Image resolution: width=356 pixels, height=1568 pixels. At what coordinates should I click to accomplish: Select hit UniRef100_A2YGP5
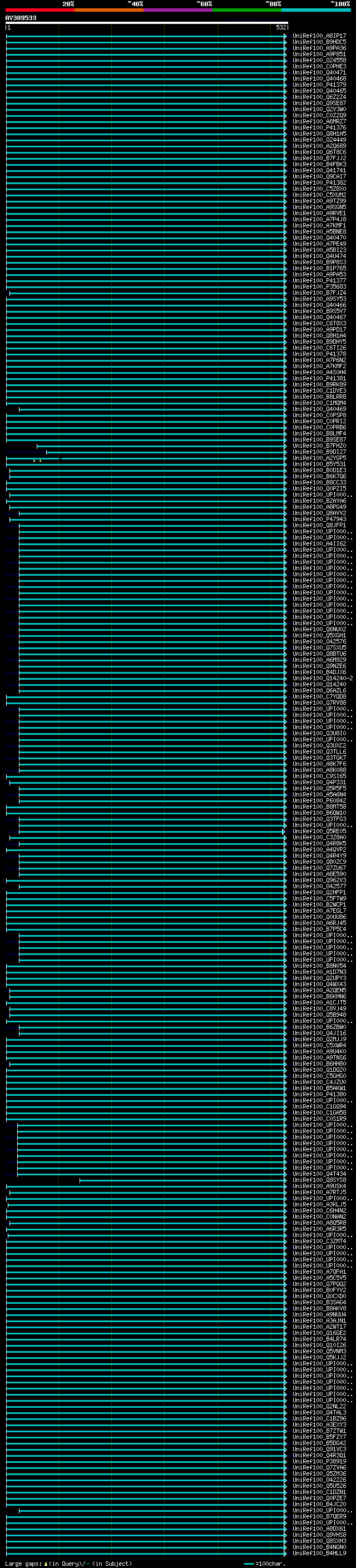[319, 458]
